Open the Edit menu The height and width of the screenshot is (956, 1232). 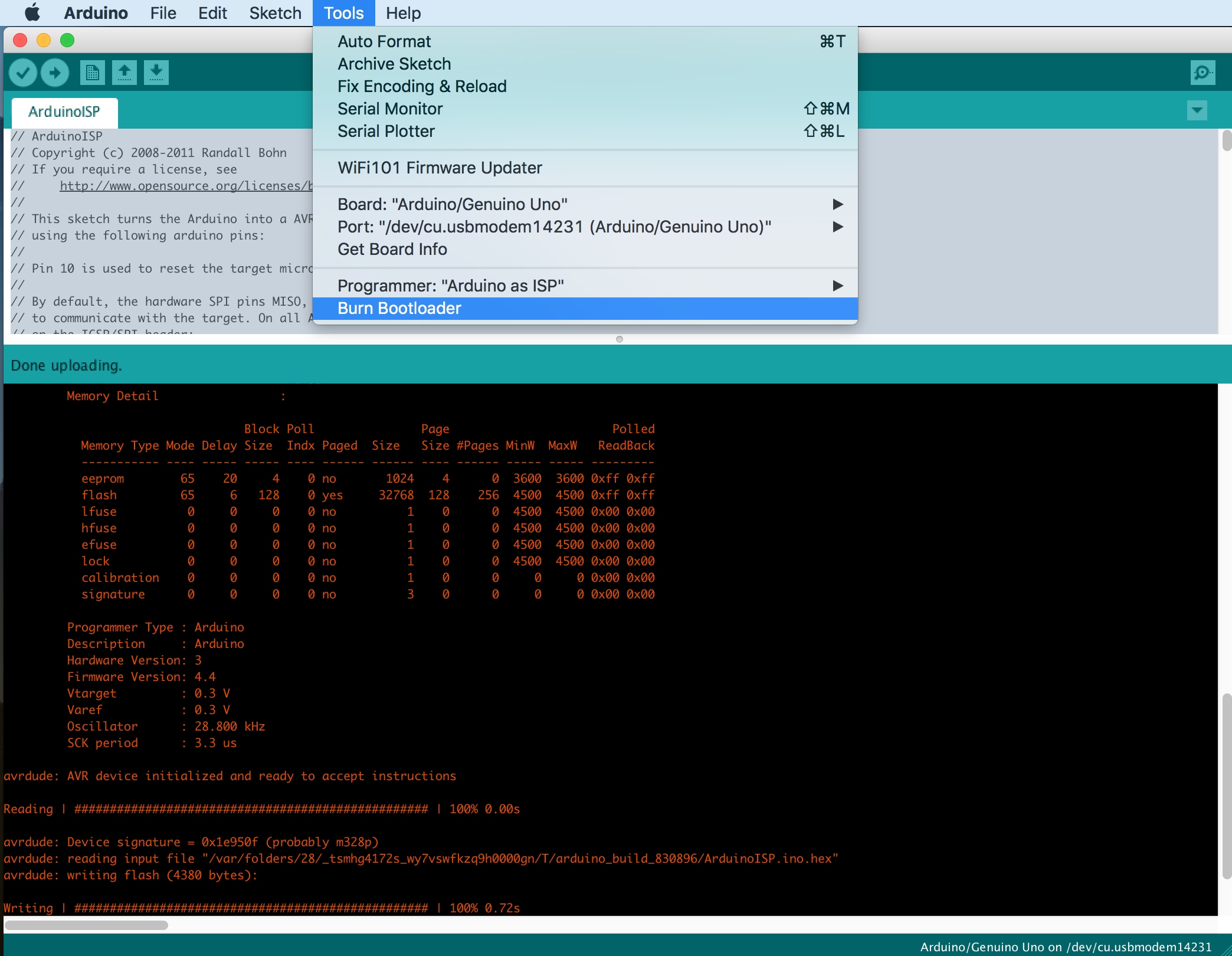pyautogui.click(x=212, y=13)
